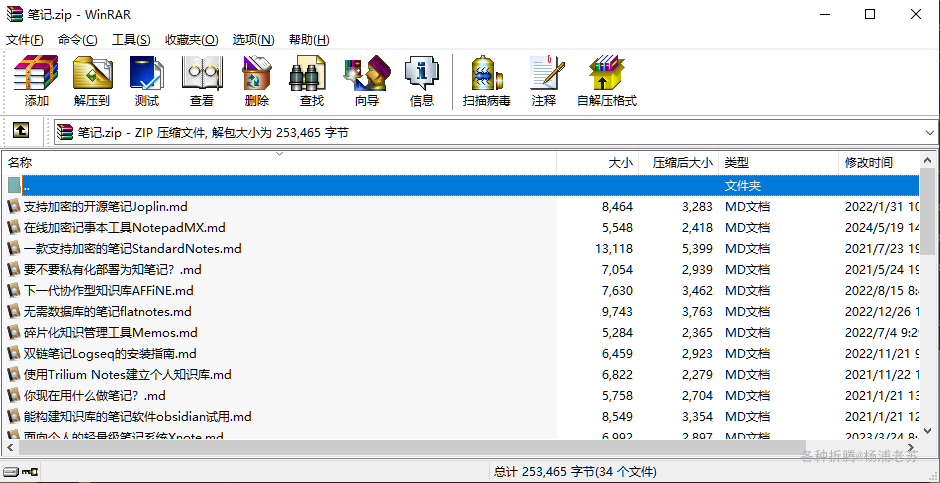Image resolution: width=940 pixels, height=483 pixels.
Task: Click the vertical scrollbar down arrow
Action: (927, 430)
